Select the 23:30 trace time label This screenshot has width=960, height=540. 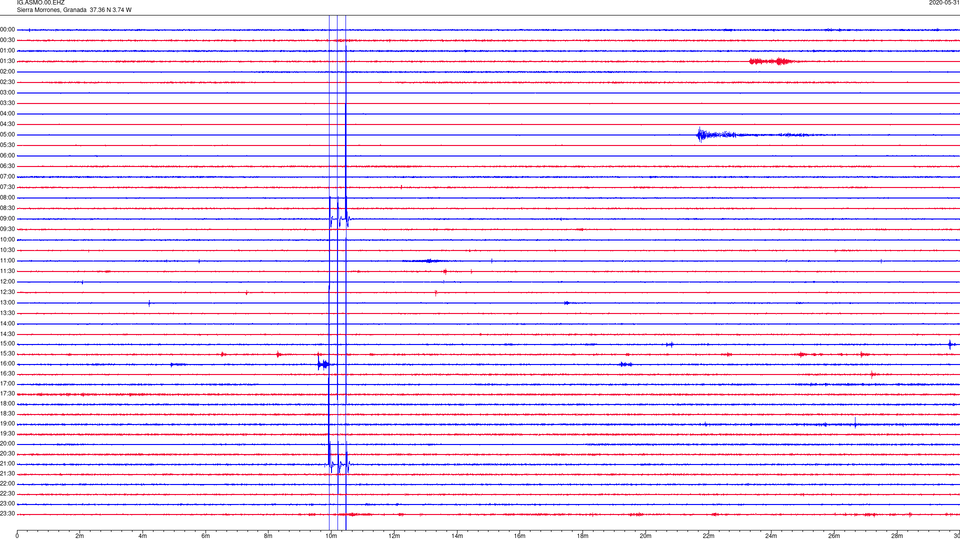(x=7, y=514)
